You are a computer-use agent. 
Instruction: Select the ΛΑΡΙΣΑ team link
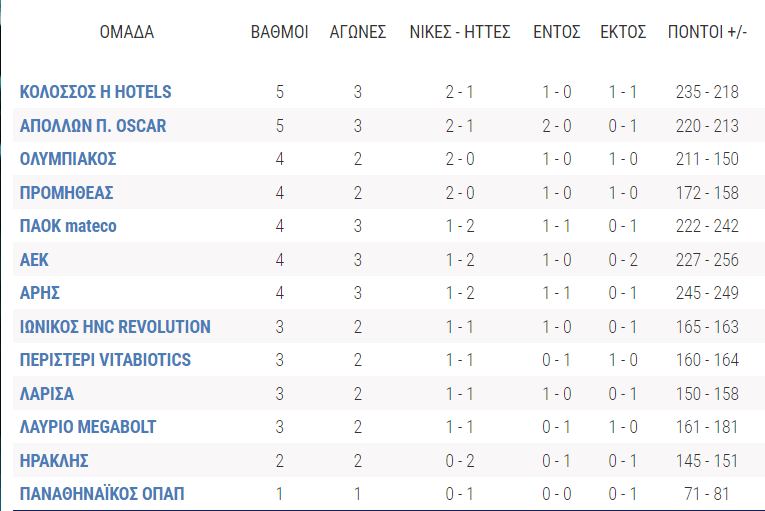[47, 394]
